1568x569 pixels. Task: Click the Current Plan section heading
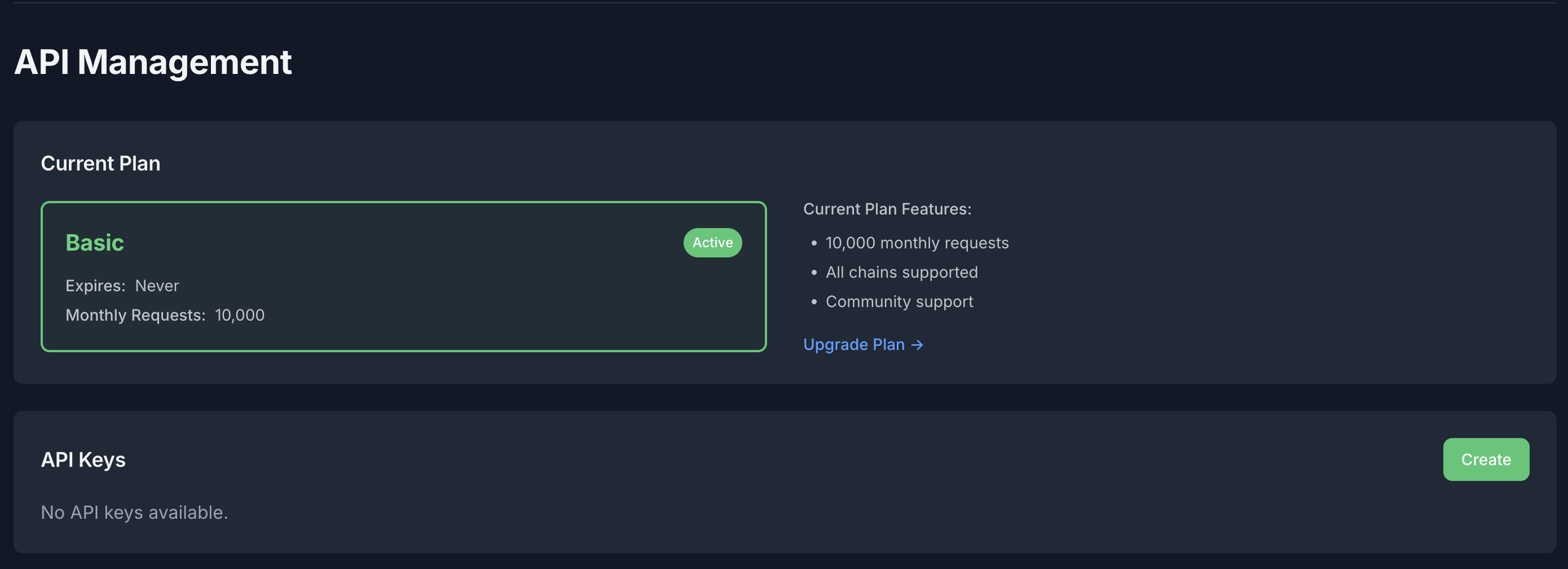(x=100, y=163)
